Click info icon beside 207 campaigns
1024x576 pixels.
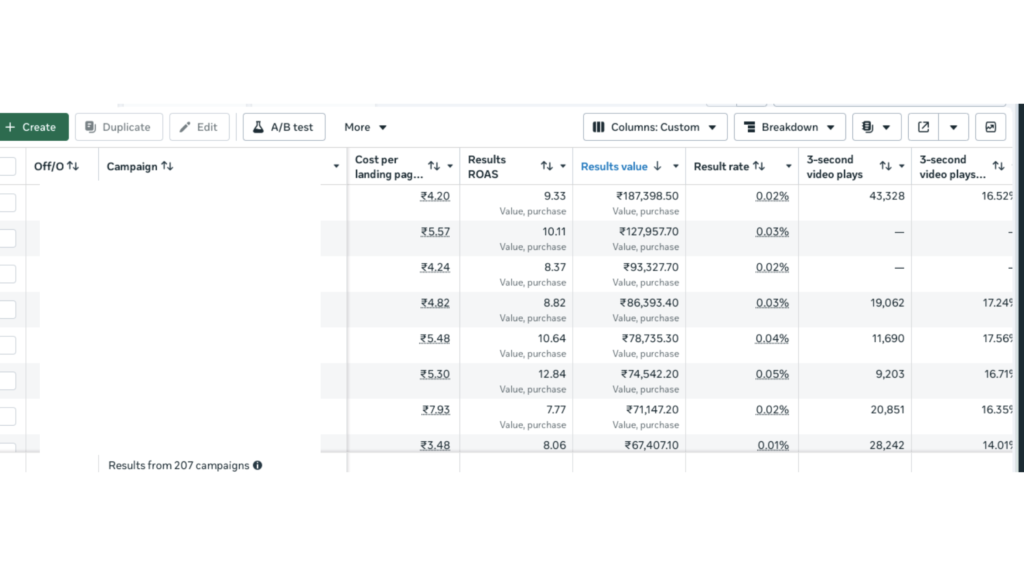(x=258, y=465)
